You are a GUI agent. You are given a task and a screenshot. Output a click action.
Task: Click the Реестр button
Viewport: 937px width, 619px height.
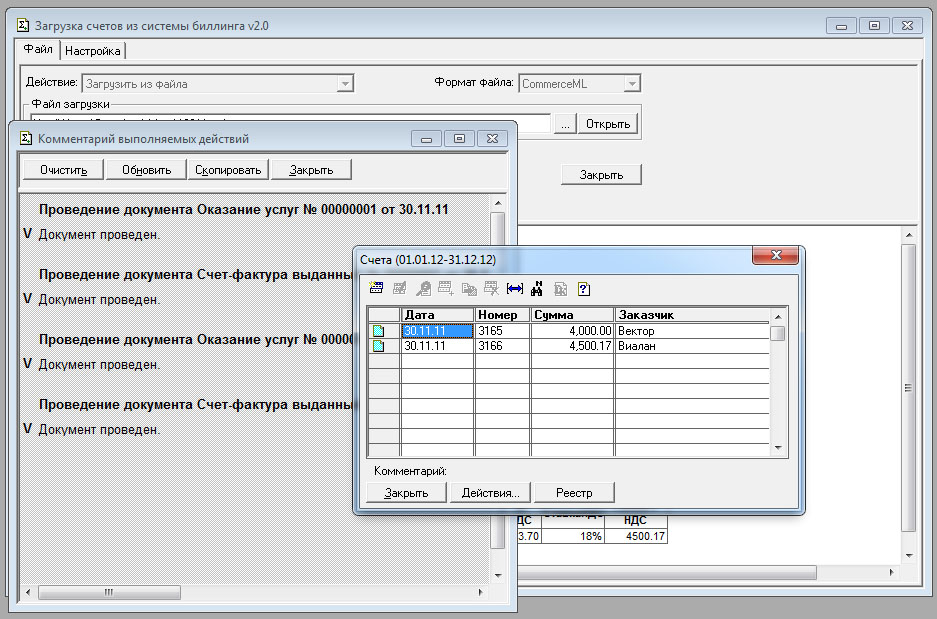574,493
